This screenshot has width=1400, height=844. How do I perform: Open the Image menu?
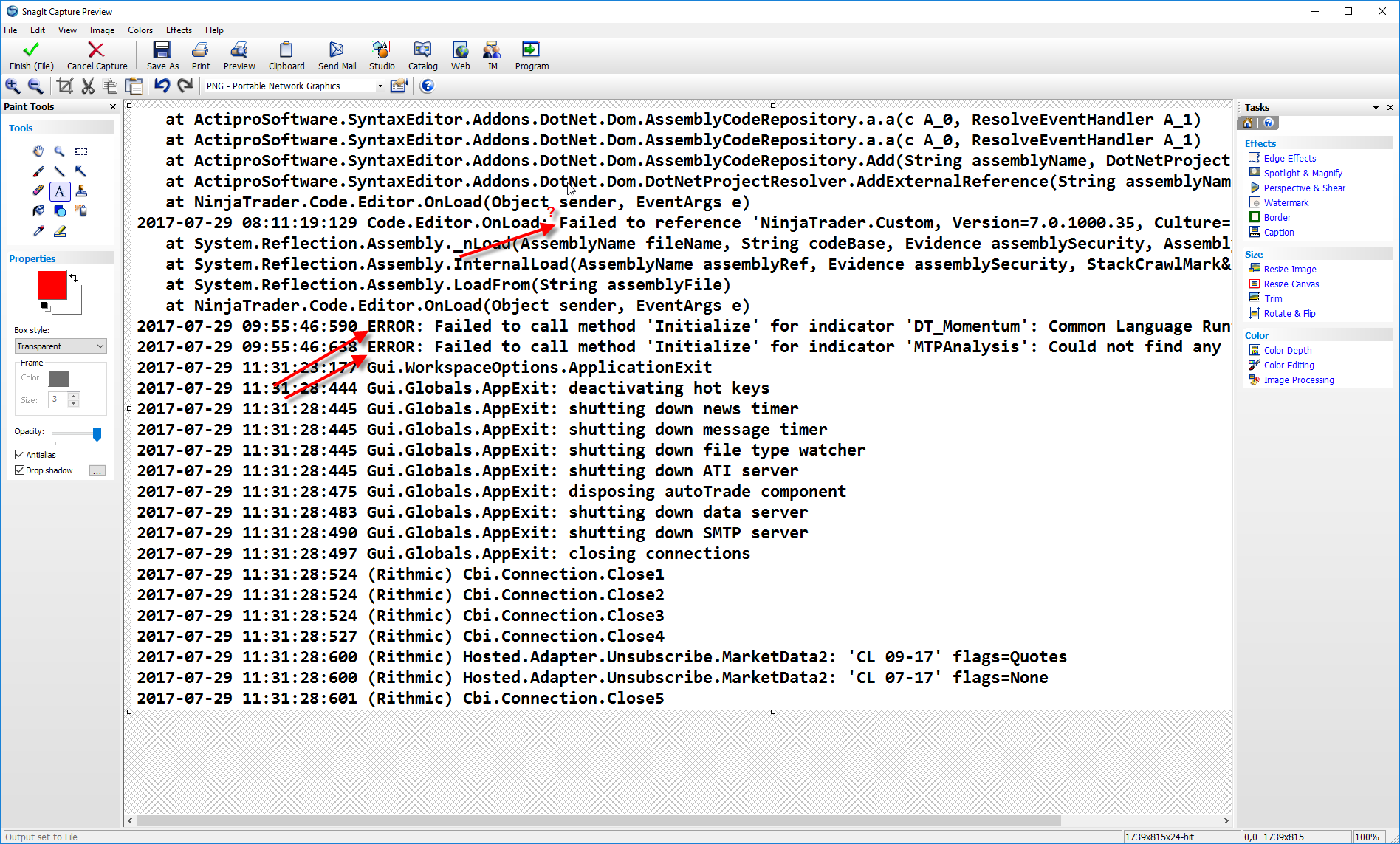(102, 30)
